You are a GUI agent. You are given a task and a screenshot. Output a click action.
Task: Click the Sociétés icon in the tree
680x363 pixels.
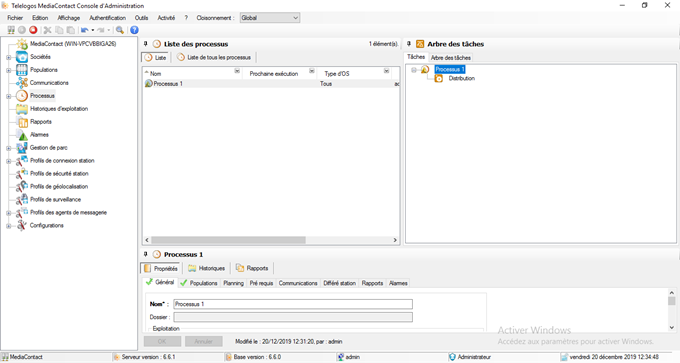22,57
